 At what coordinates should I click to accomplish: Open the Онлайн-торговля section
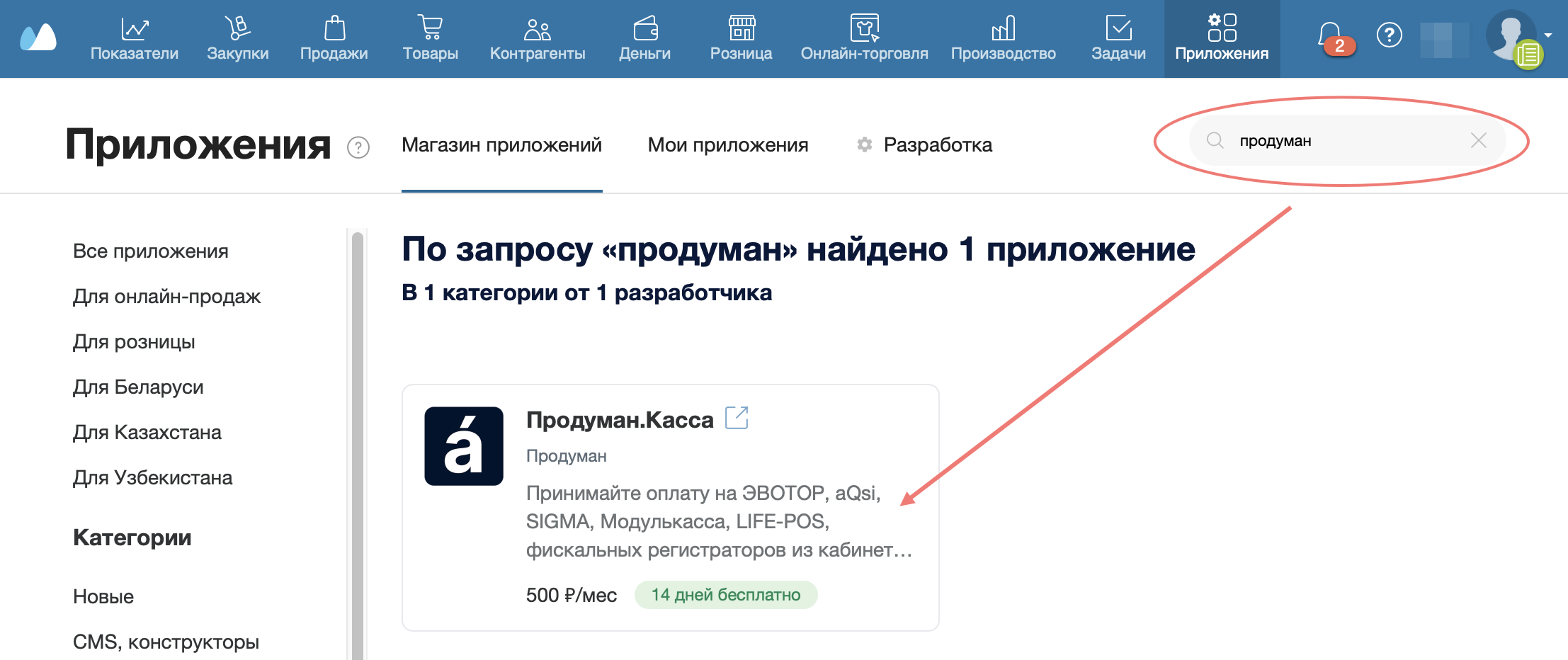[x=865, y=38]
